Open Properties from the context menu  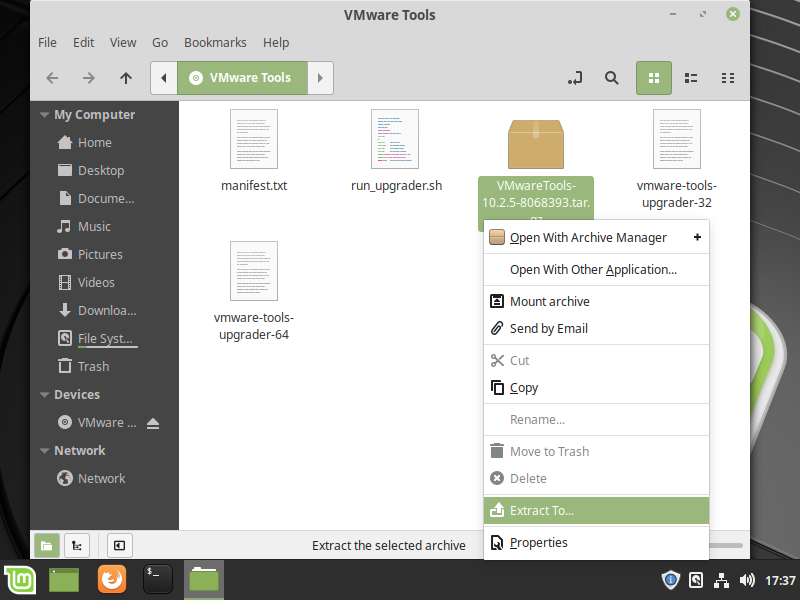tap(596, 543)
